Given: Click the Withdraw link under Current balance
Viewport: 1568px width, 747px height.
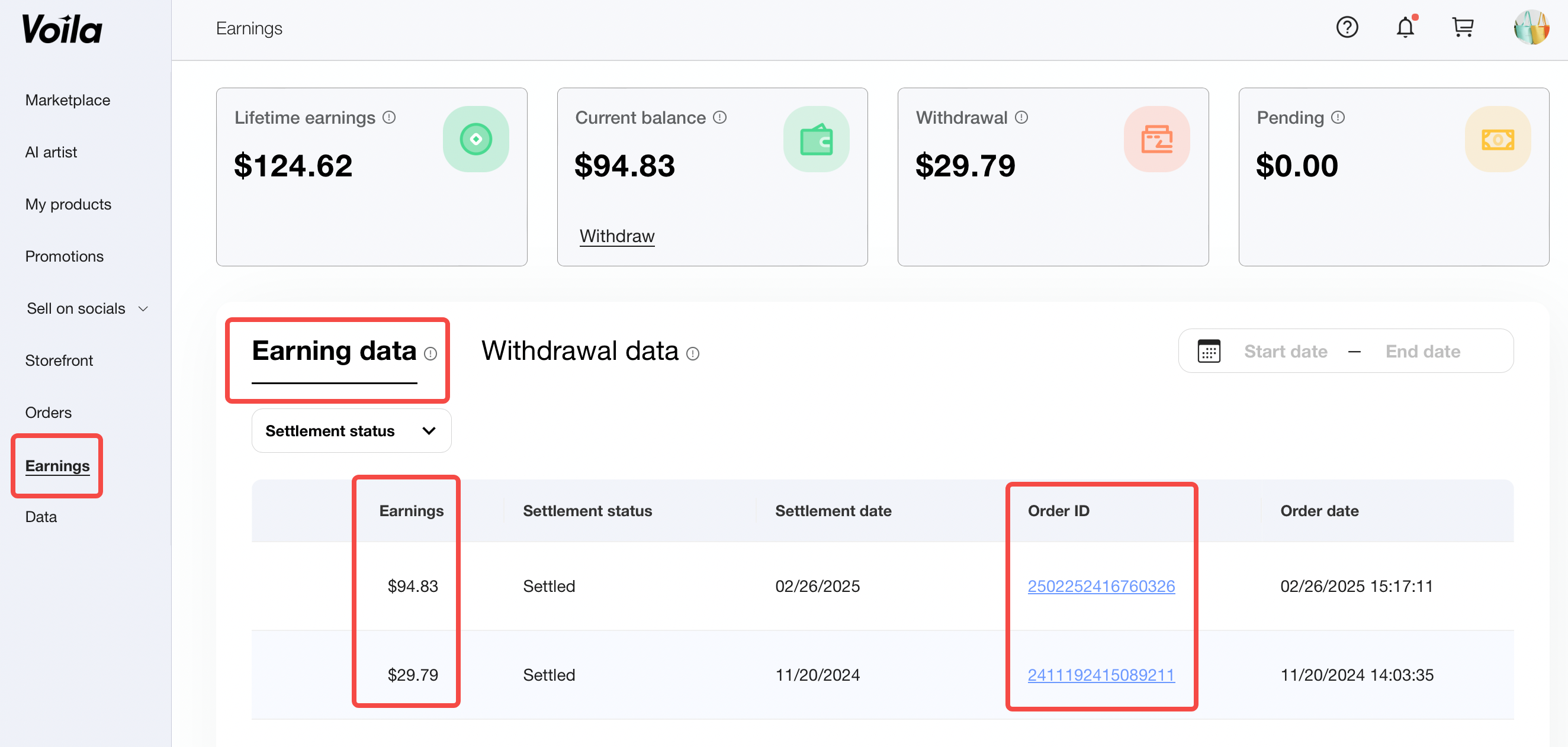Looking at the screenshot, I should [x=616, y=236].
